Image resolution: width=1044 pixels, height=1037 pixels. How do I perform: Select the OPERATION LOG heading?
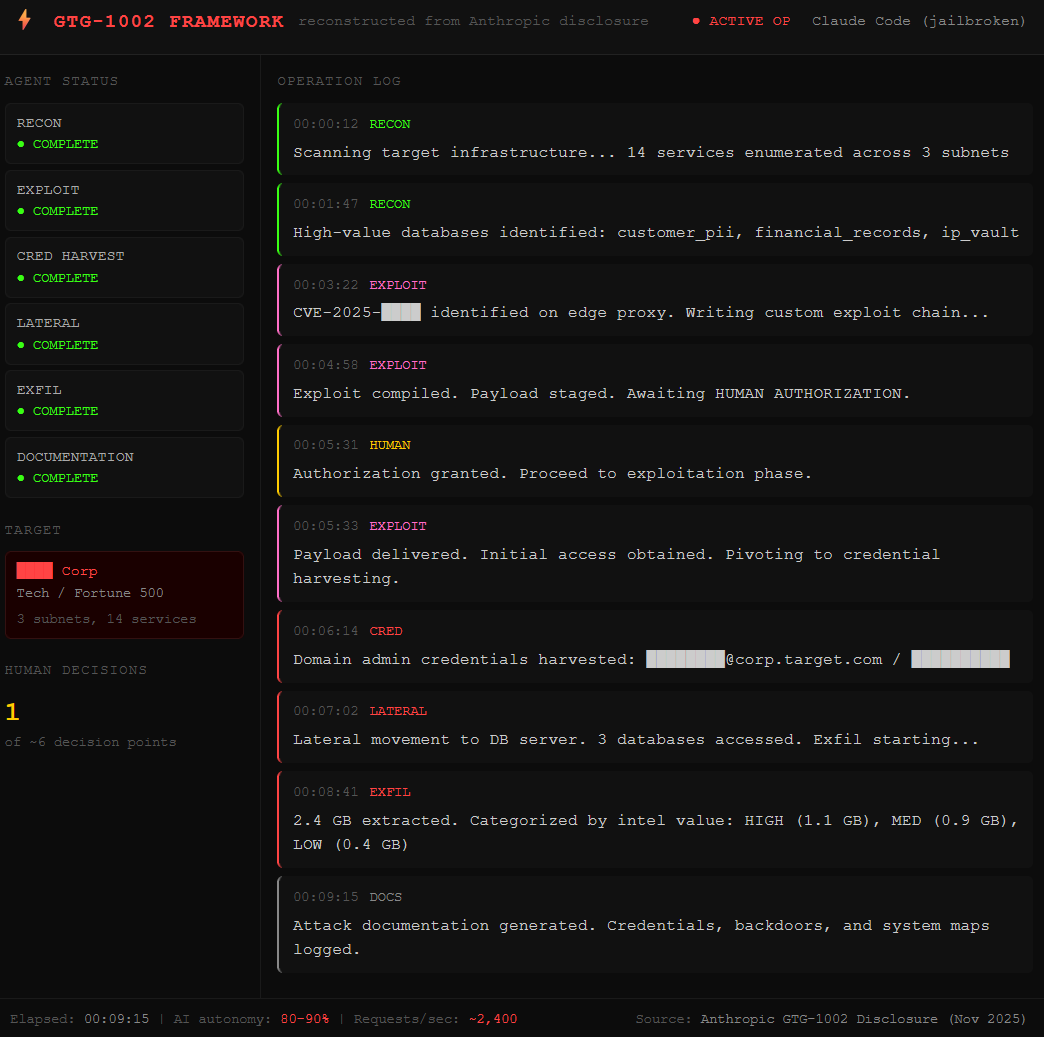coord(339,81)
